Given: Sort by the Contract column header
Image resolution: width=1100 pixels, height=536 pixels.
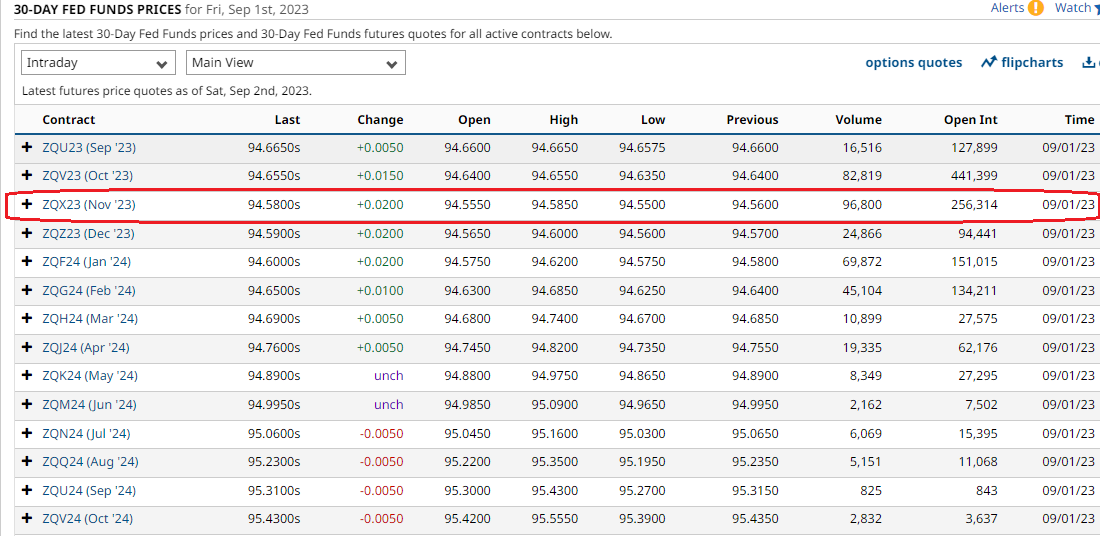Looking at the screenshot, I should point(68,120).
